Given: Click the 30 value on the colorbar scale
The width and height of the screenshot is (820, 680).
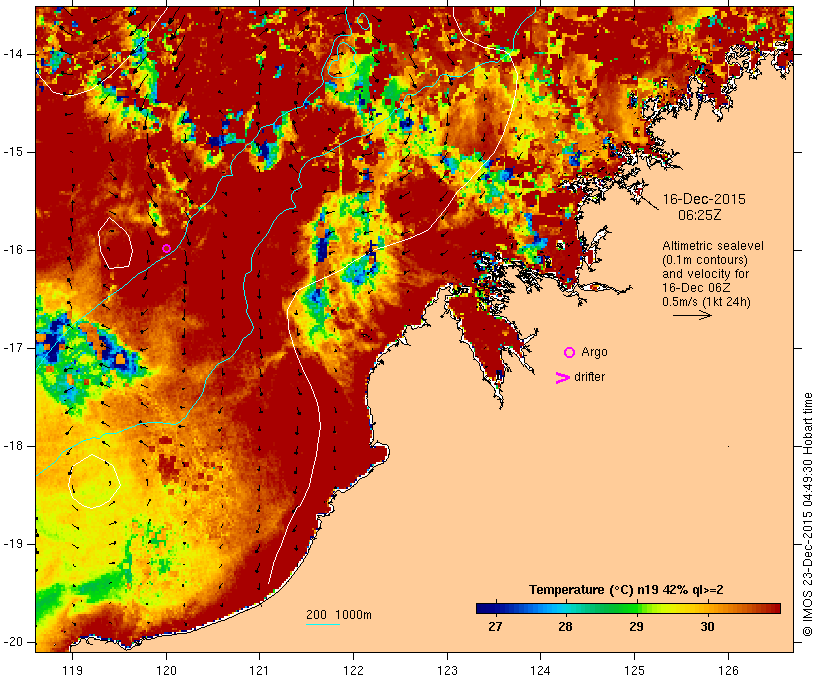Looking at the screenshot, I should [707, 626].
